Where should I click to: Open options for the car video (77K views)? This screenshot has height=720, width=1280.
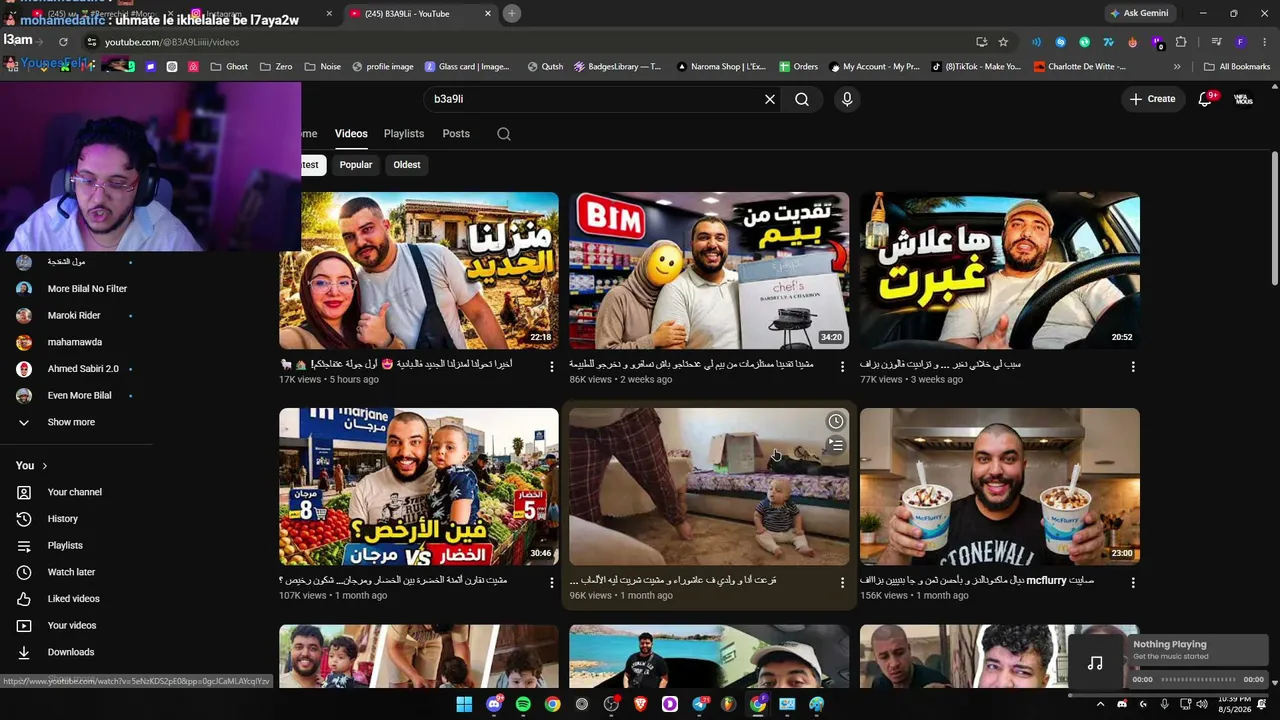[x=1133, y=367]
